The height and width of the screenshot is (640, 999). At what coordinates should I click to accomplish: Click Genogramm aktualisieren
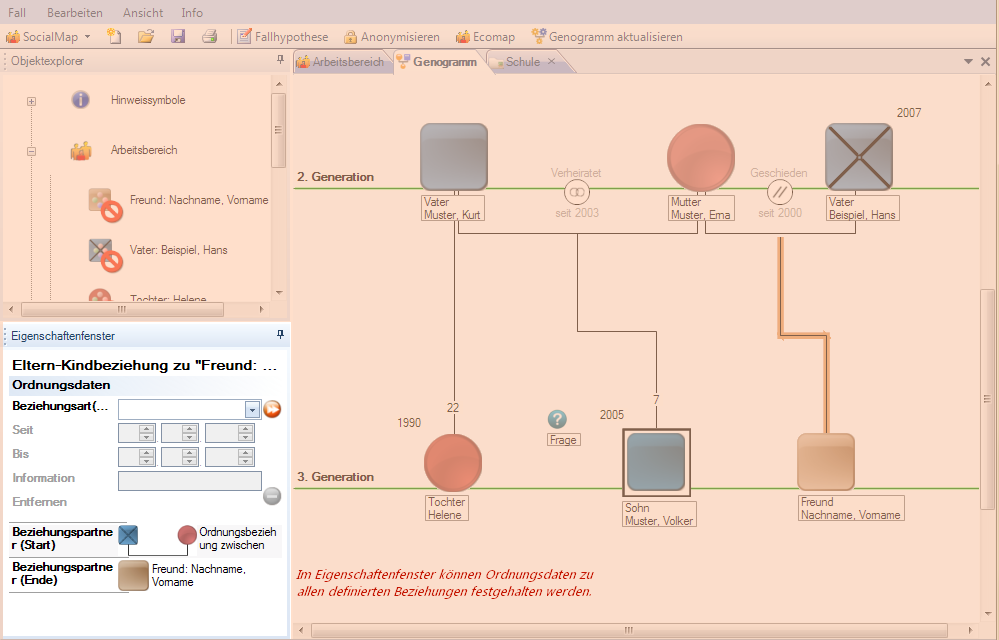(x=607, y=37)
